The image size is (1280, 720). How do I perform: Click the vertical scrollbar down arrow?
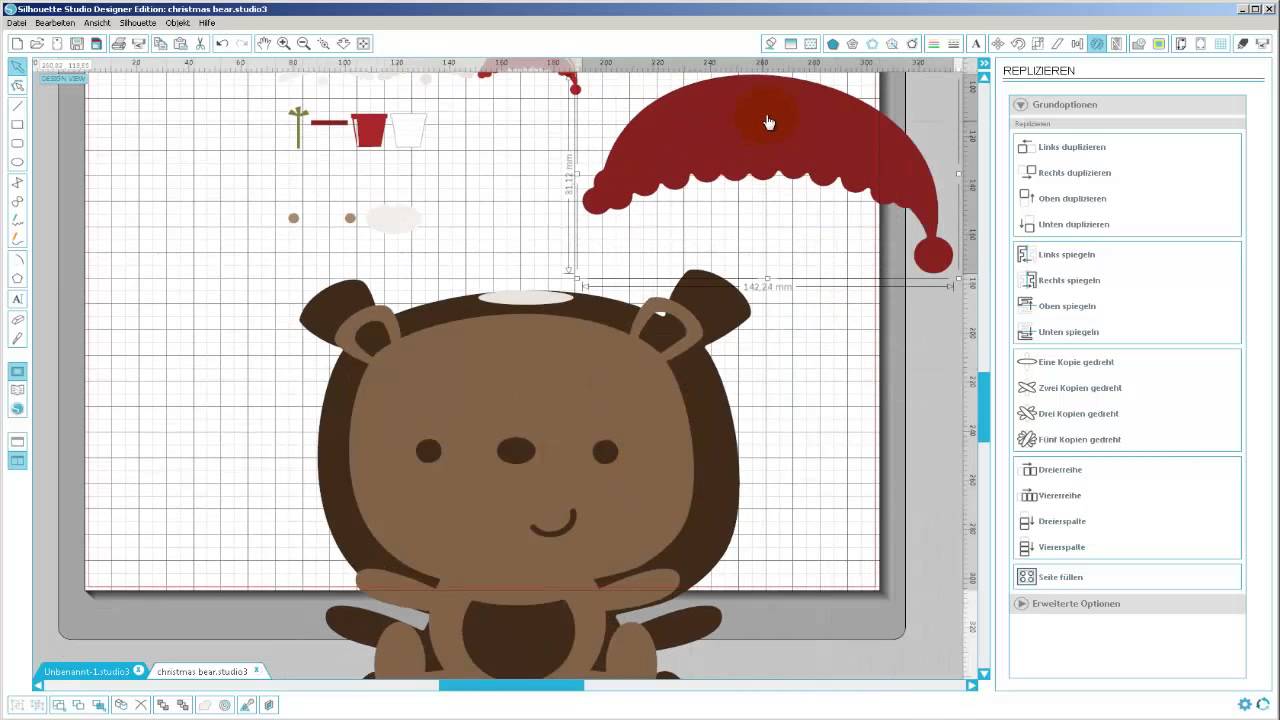984,673
